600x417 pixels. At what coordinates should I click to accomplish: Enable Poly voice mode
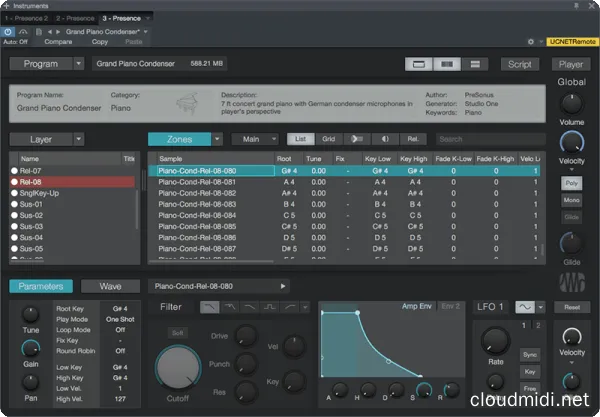click(x=572, y=183)
